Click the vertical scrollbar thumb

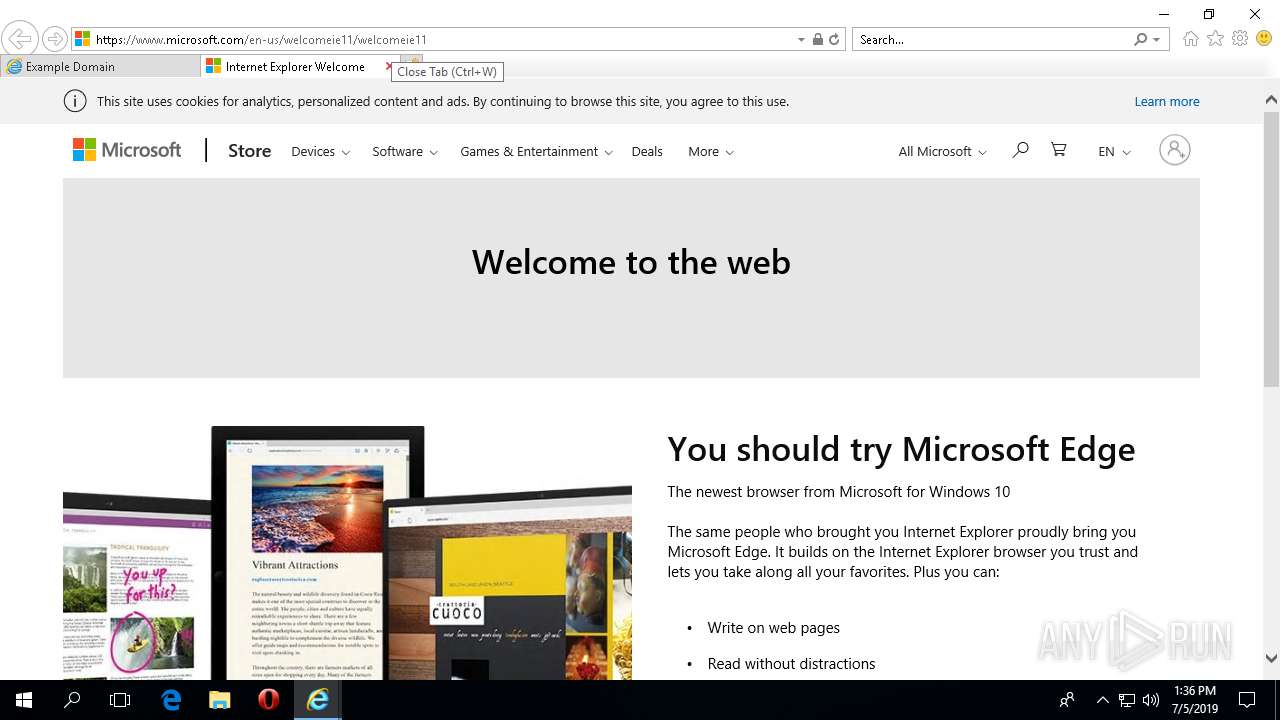coord(1271,248)
